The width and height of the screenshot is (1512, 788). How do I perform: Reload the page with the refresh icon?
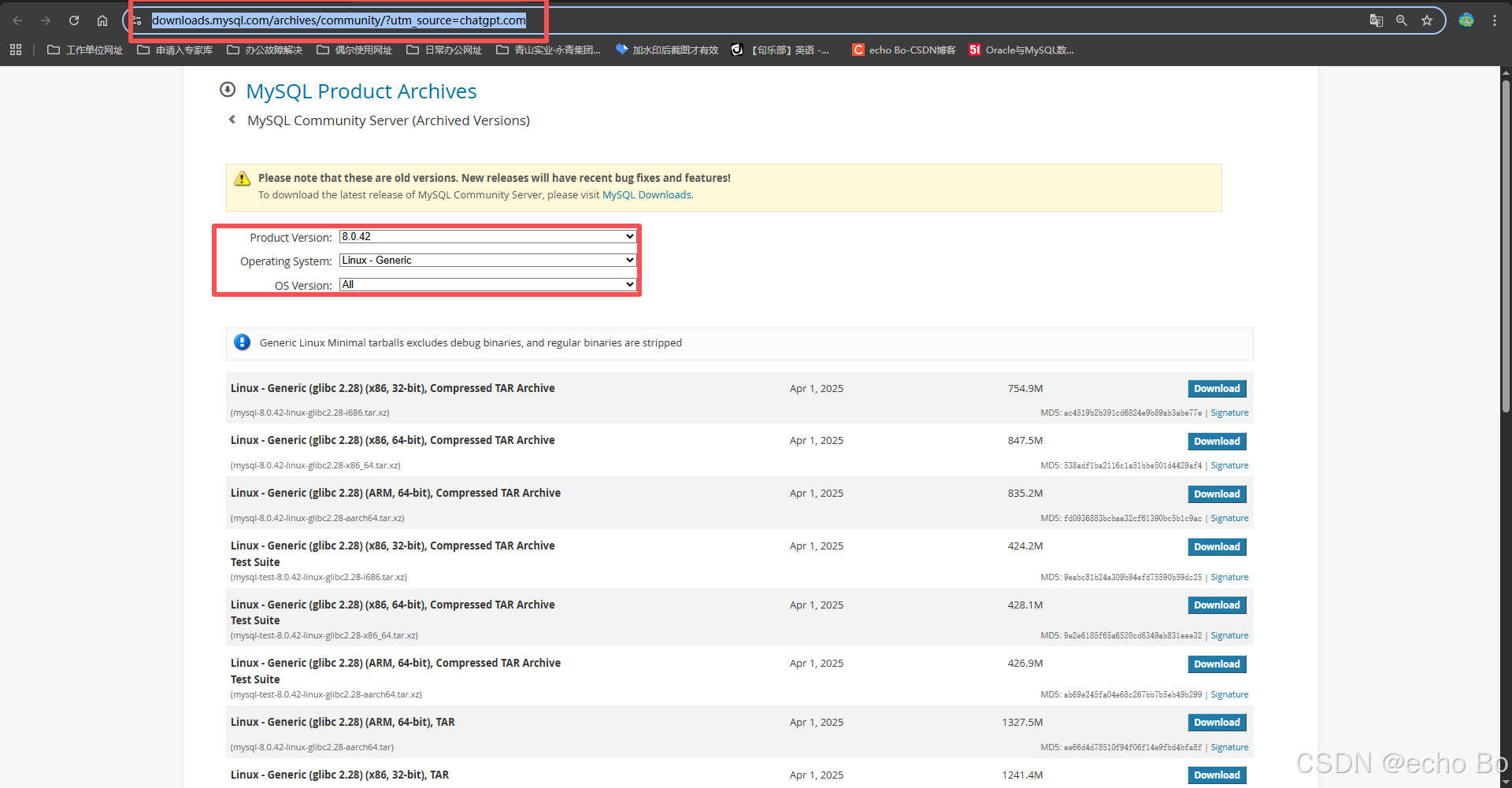(74, 20)
